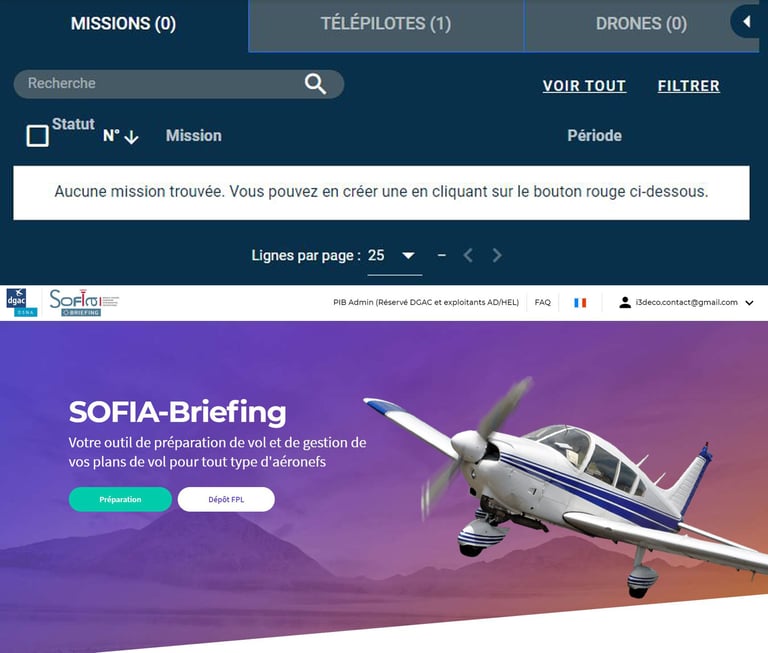This screenshot has width=768, height=653.
Task: Click the Dépôt FPL button
Action: pyautogui.click(x=226, y=499)
